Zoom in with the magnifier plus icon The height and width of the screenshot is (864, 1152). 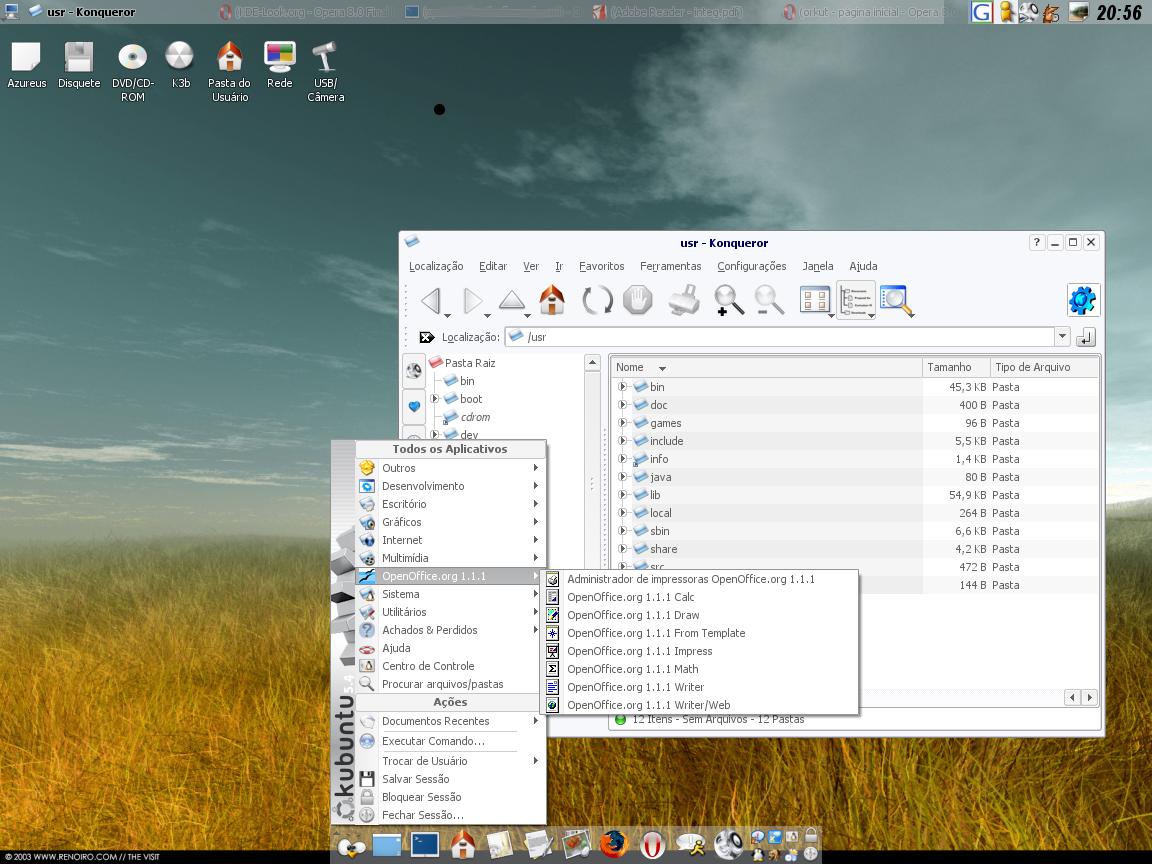(x=728, y=300)
